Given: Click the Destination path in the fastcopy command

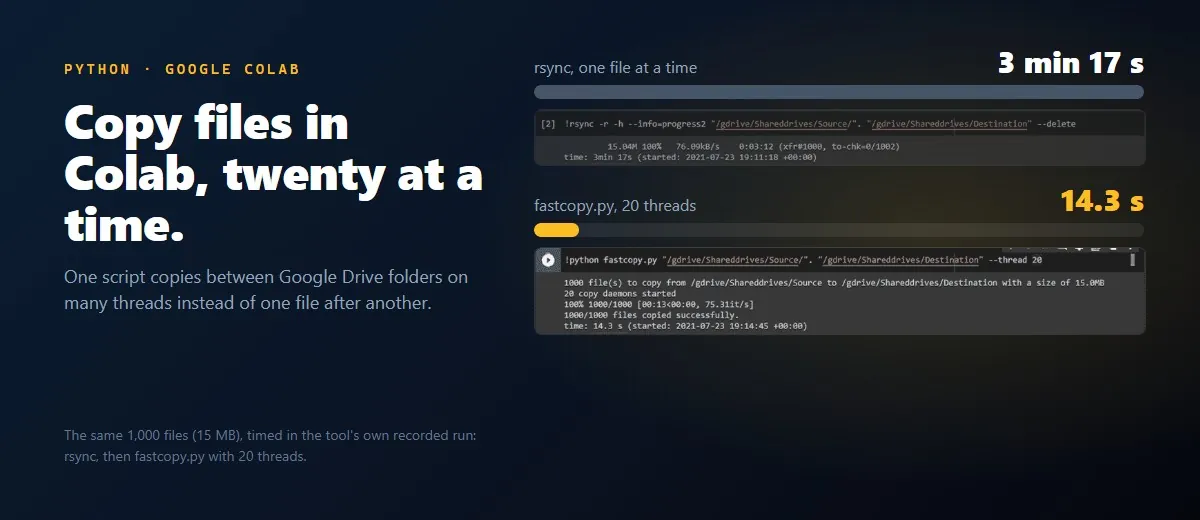Looking at the screenshot, I should click(899, 260).
